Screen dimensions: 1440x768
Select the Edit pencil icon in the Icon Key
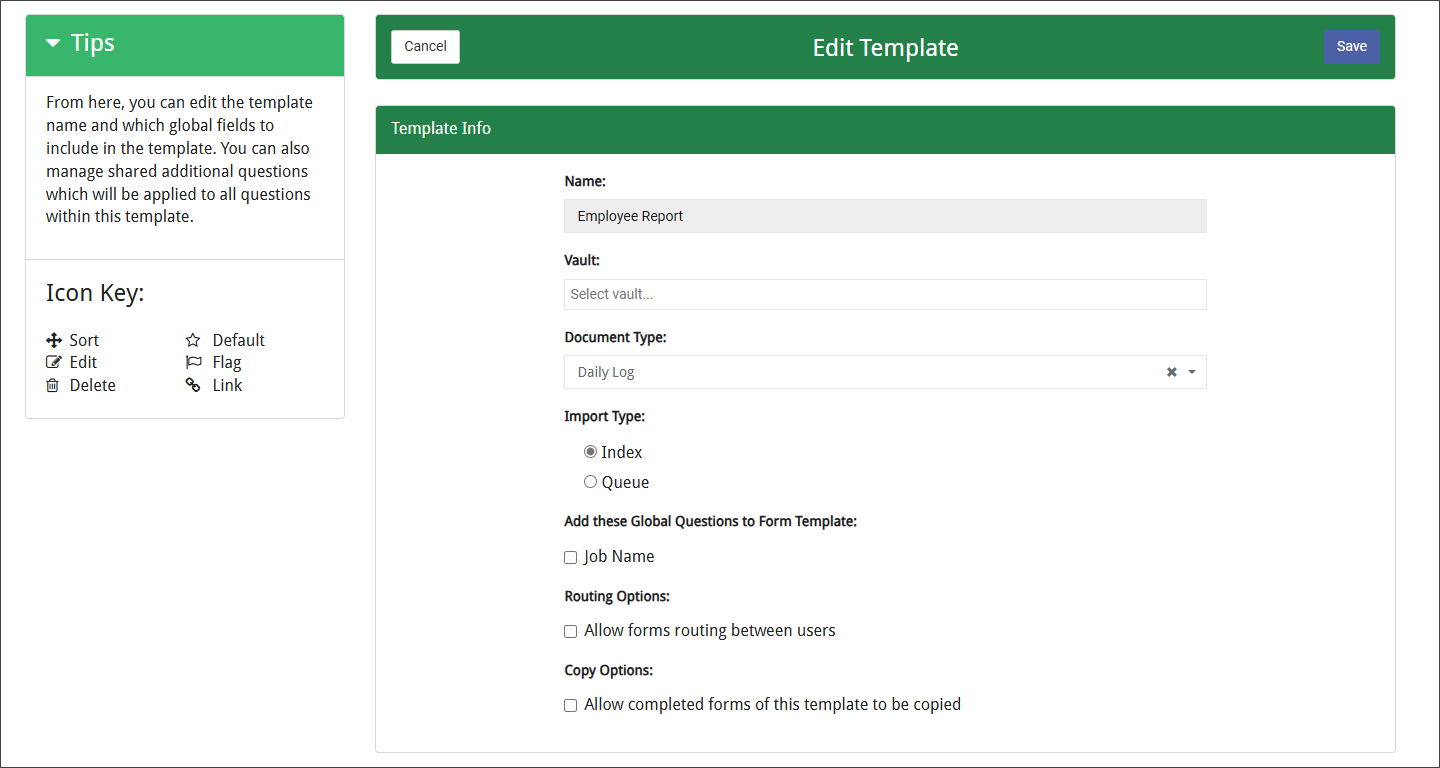pos(53,362)
